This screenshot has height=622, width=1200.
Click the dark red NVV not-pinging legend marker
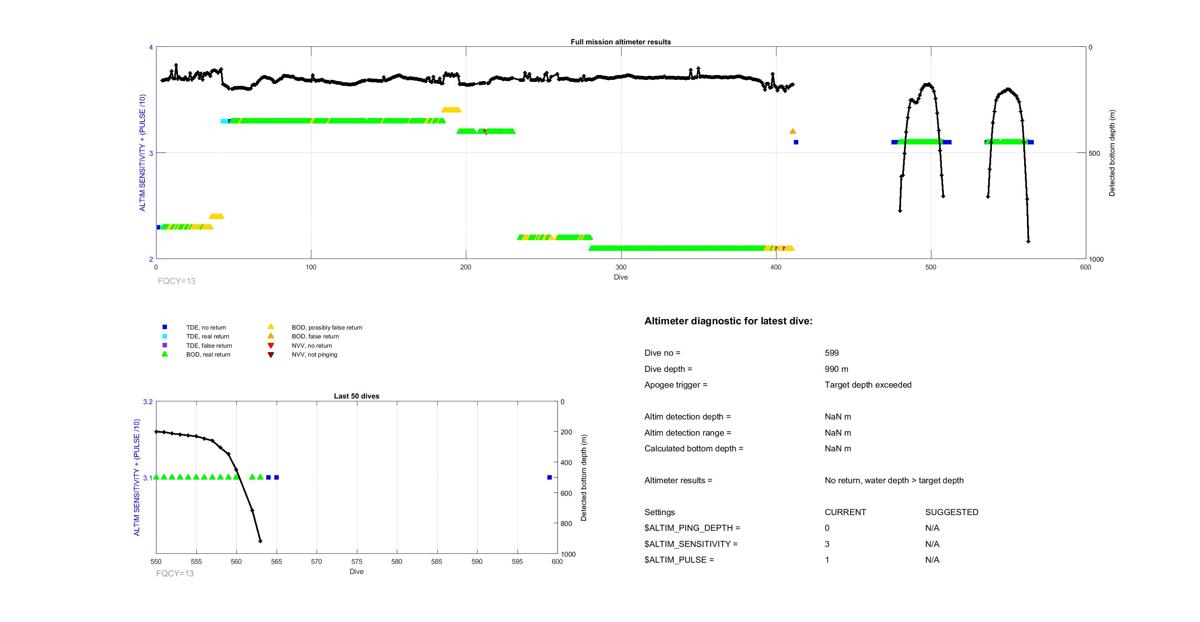271,355
